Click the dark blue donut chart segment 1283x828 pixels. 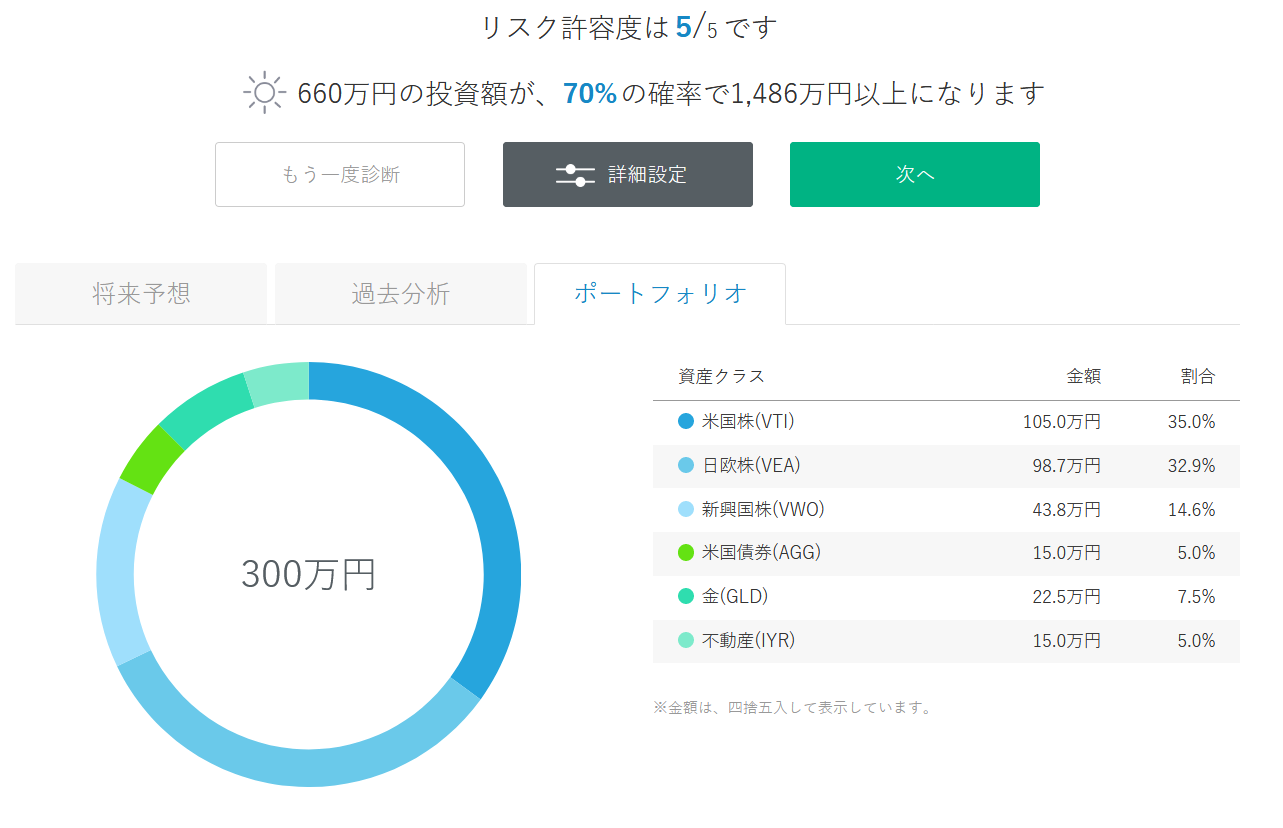[490, 520]
